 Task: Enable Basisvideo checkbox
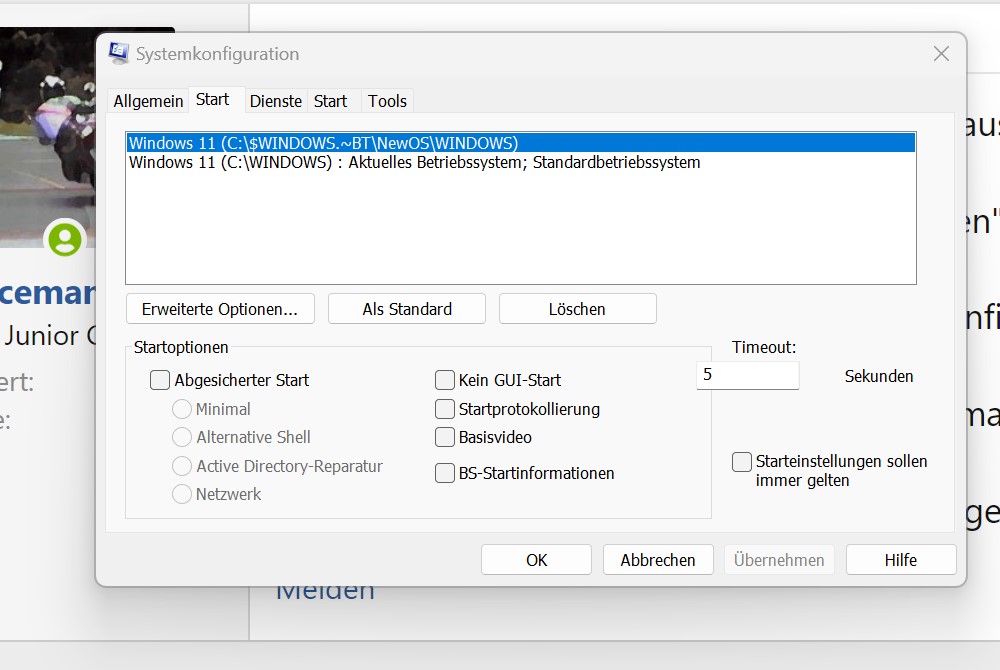pyautogui.click(x=445, y=437)
